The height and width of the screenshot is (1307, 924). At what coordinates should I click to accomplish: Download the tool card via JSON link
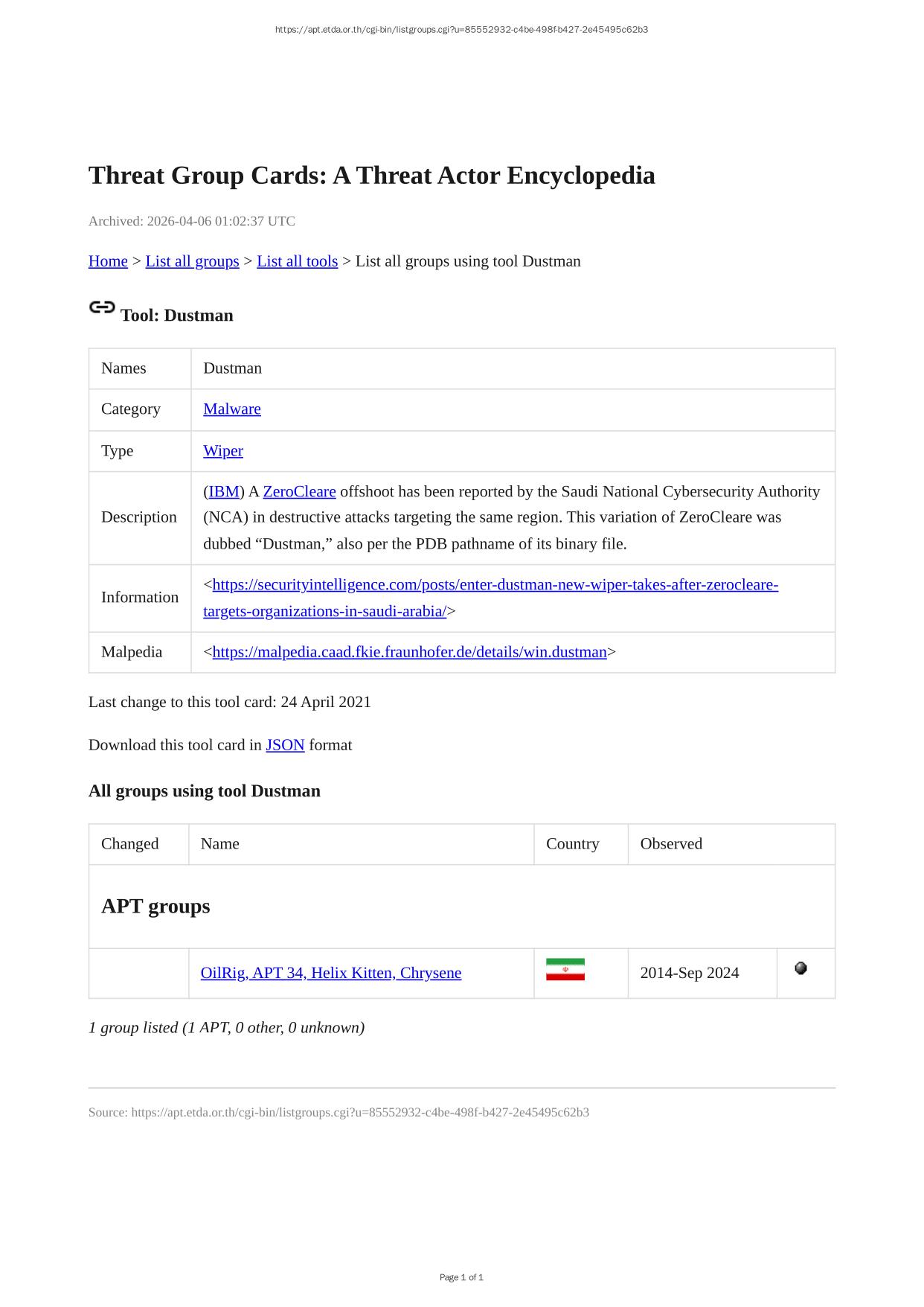coord(285,745)
